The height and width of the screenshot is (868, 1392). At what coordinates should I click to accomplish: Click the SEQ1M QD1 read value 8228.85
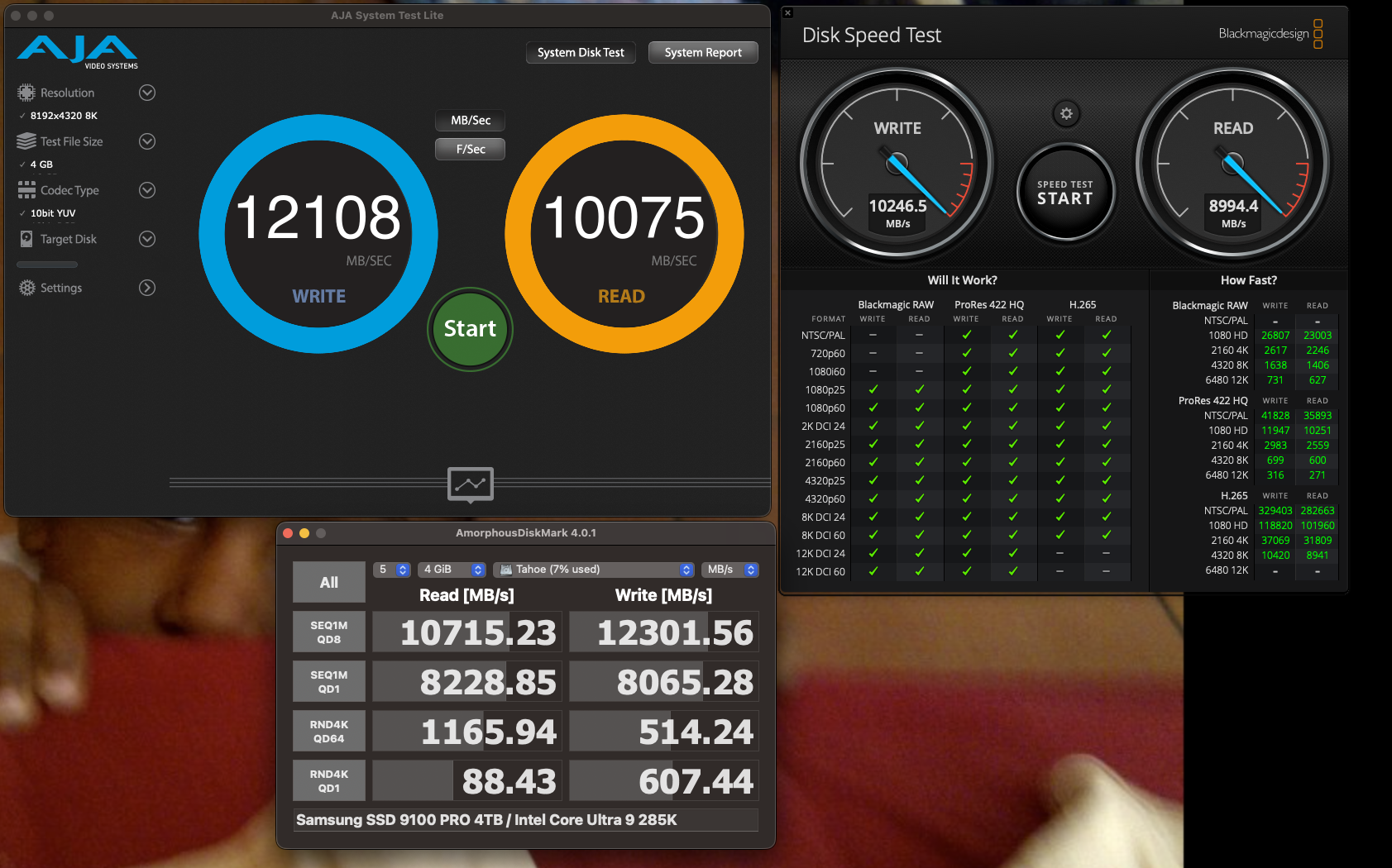pos(467,682)
